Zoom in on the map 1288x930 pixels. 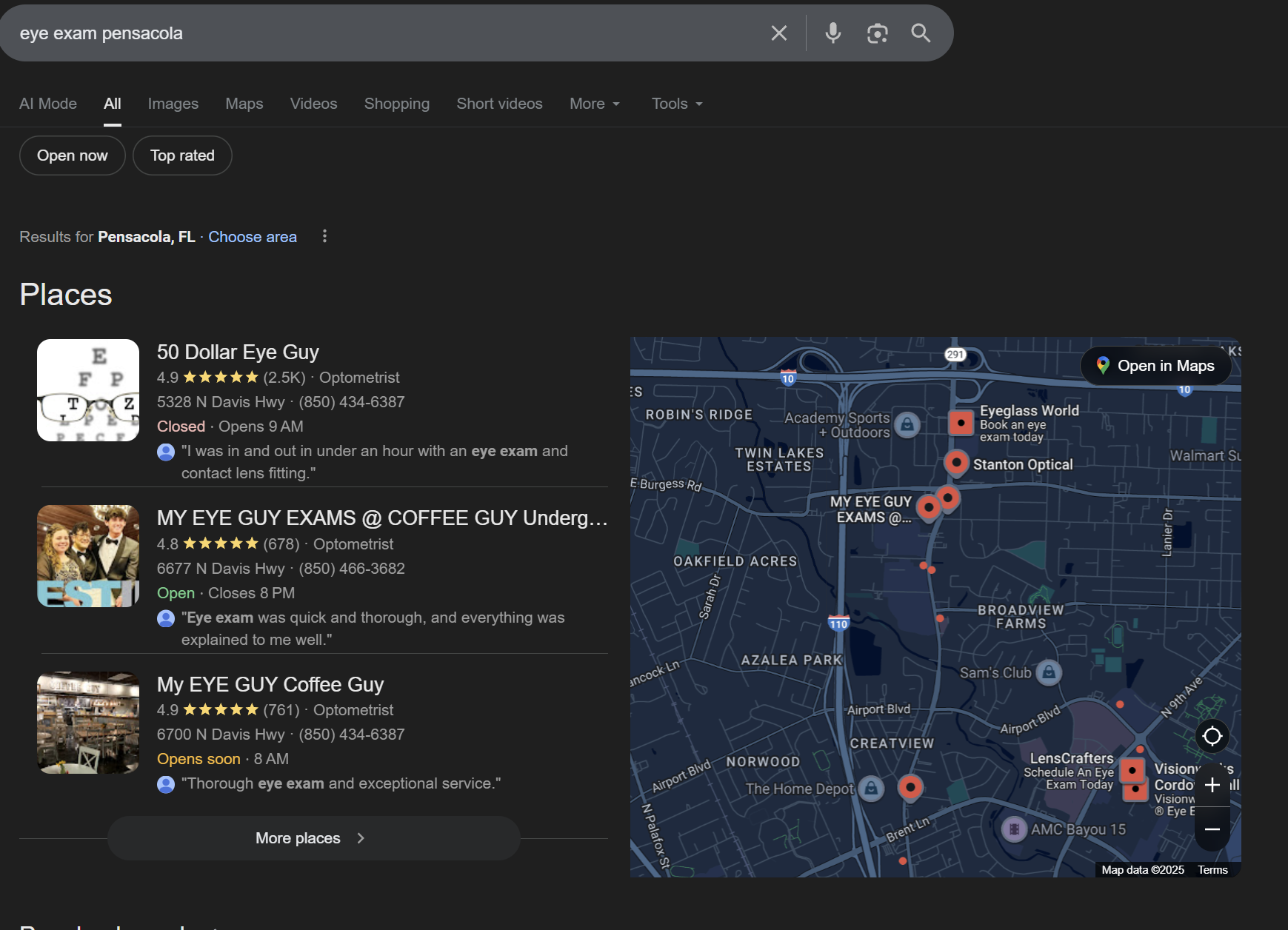[1212, 785]
